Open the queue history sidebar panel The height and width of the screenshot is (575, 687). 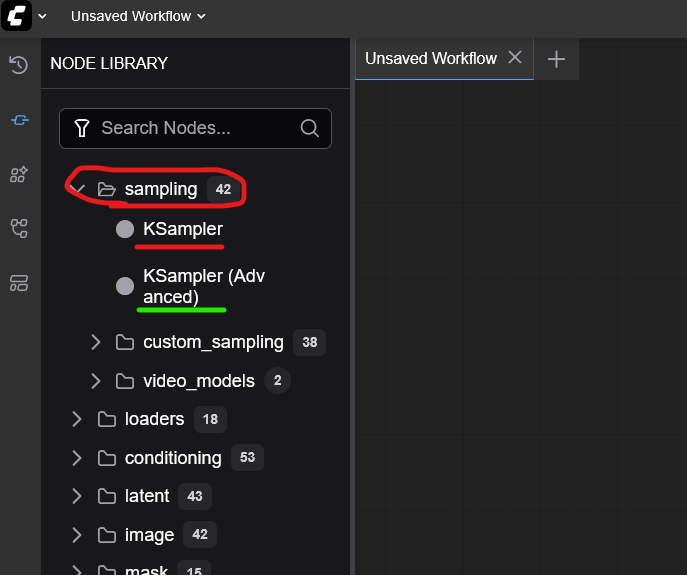(18, 66)
